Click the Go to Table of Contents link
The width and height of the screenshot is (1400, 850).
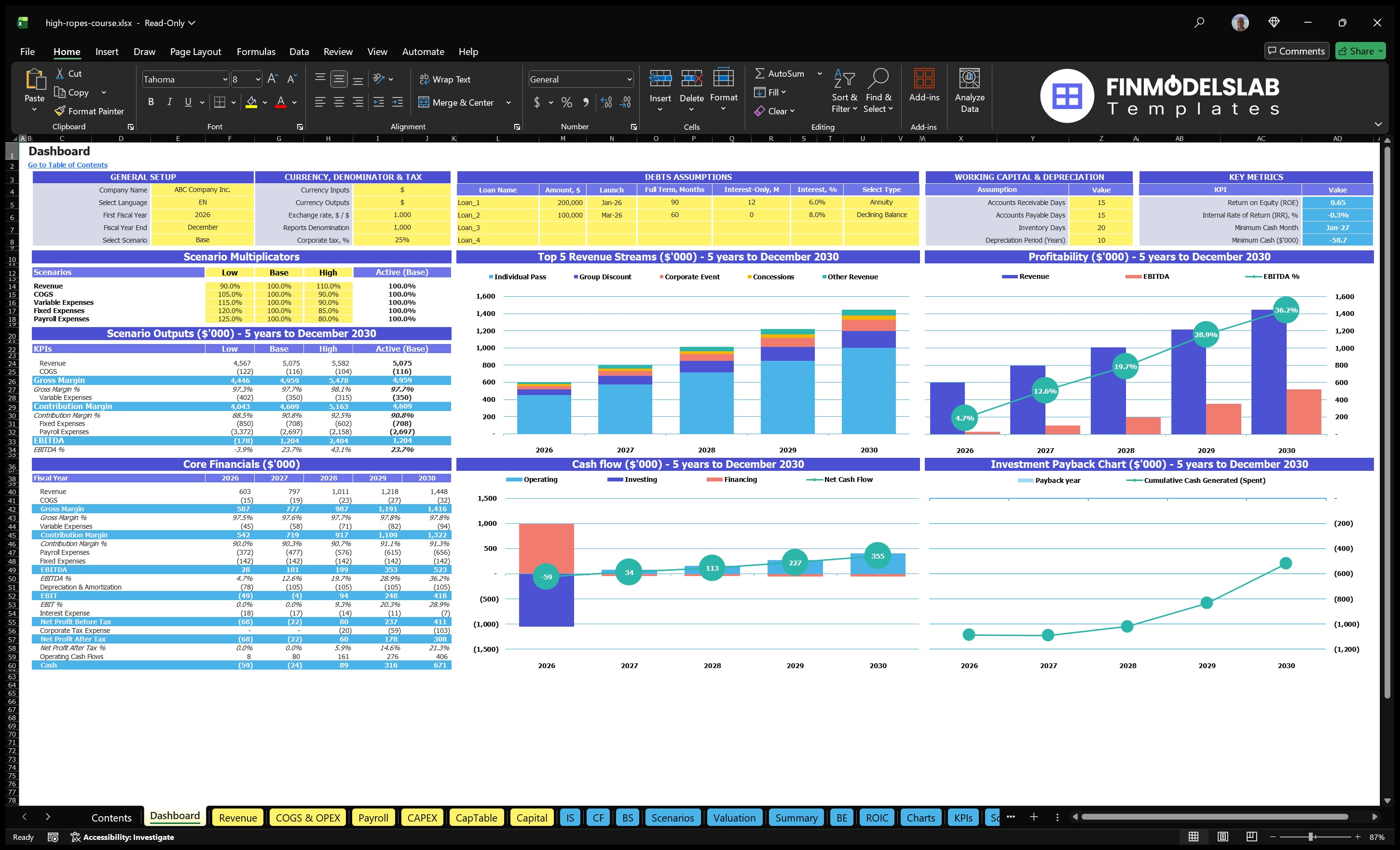click(x=67, y=164)
